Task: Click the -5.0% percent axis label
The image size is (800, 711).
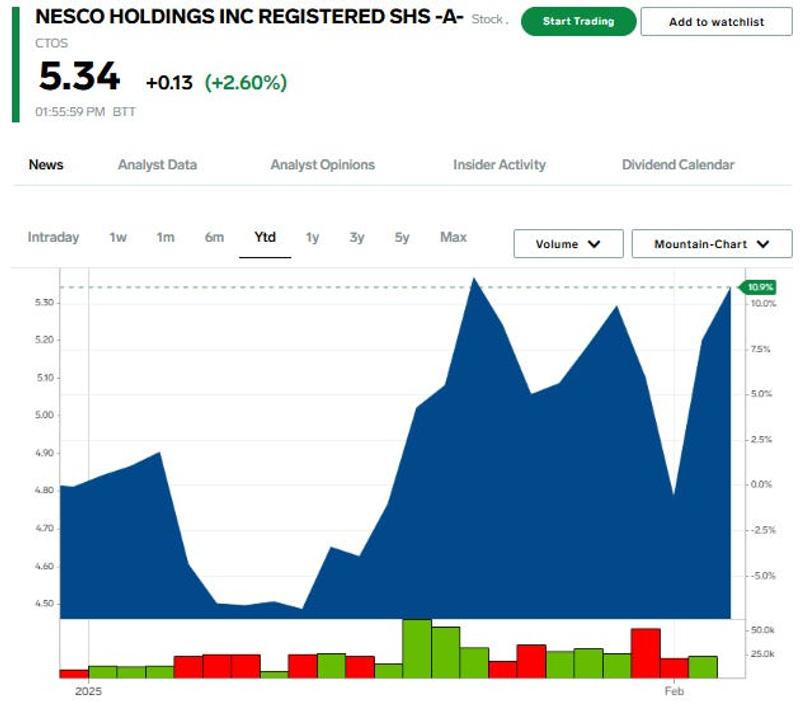Action: (763, 576)
